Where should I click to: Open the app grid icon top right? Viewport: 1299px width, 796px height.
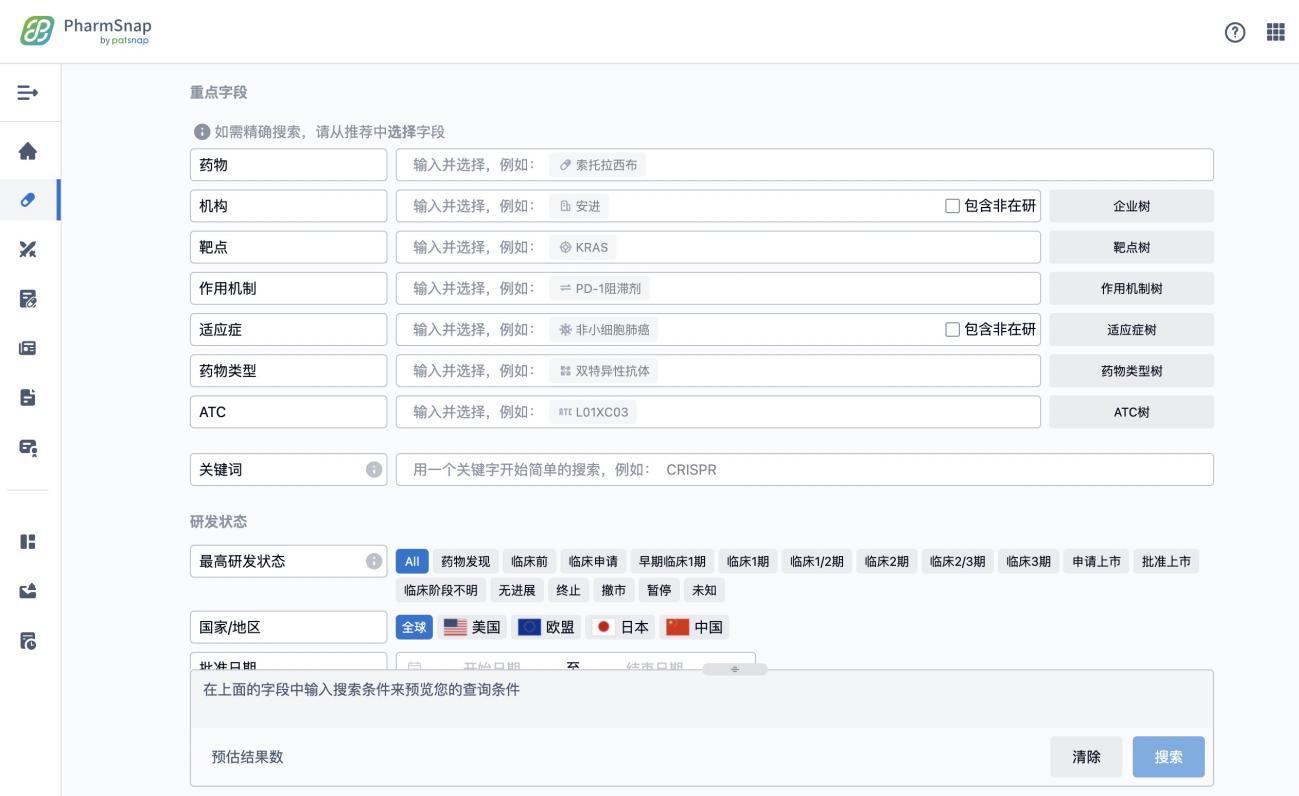1276,31
